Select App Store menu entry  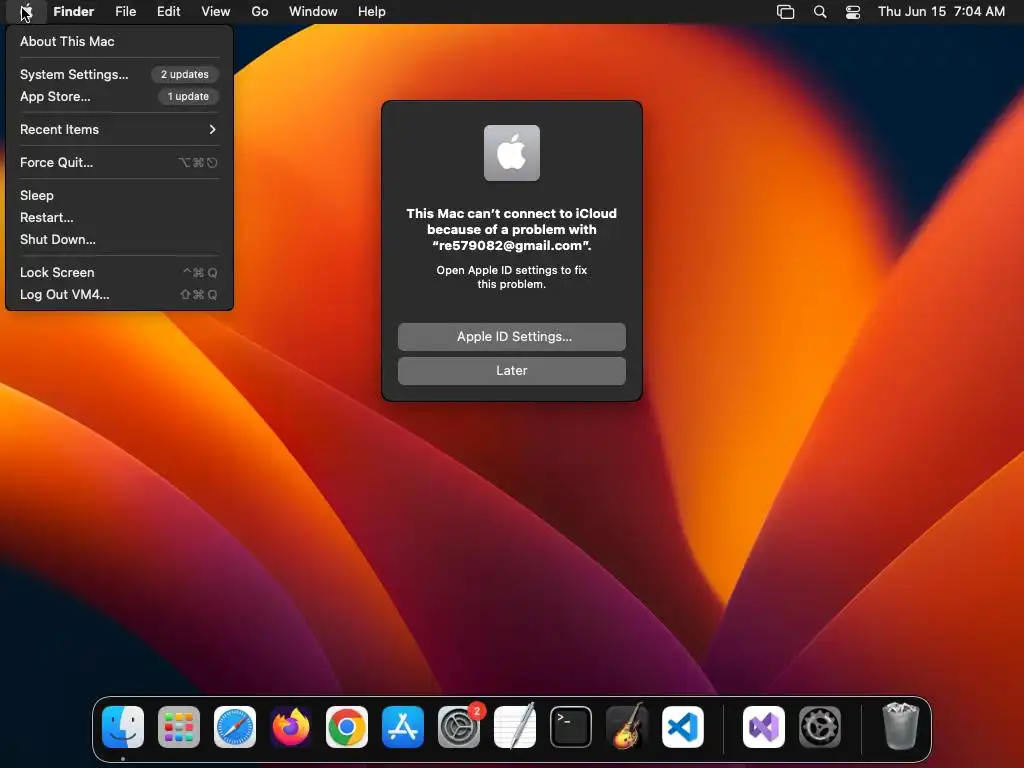(120, 97)
